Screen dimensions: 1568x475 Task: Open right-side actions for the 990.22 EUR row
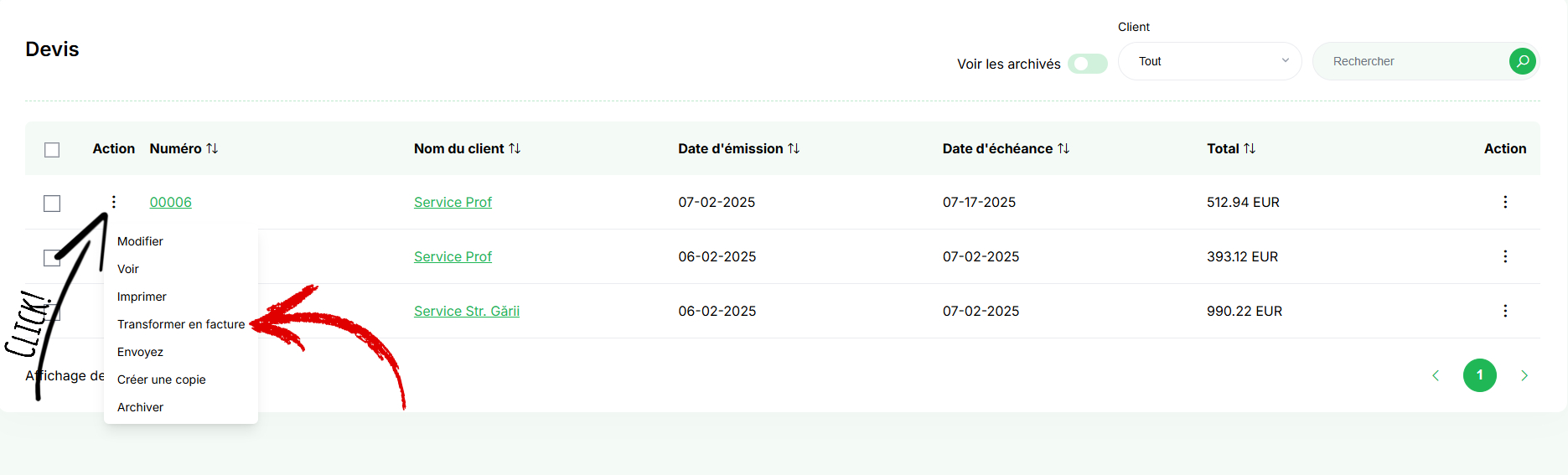[x=1505, y=311]
